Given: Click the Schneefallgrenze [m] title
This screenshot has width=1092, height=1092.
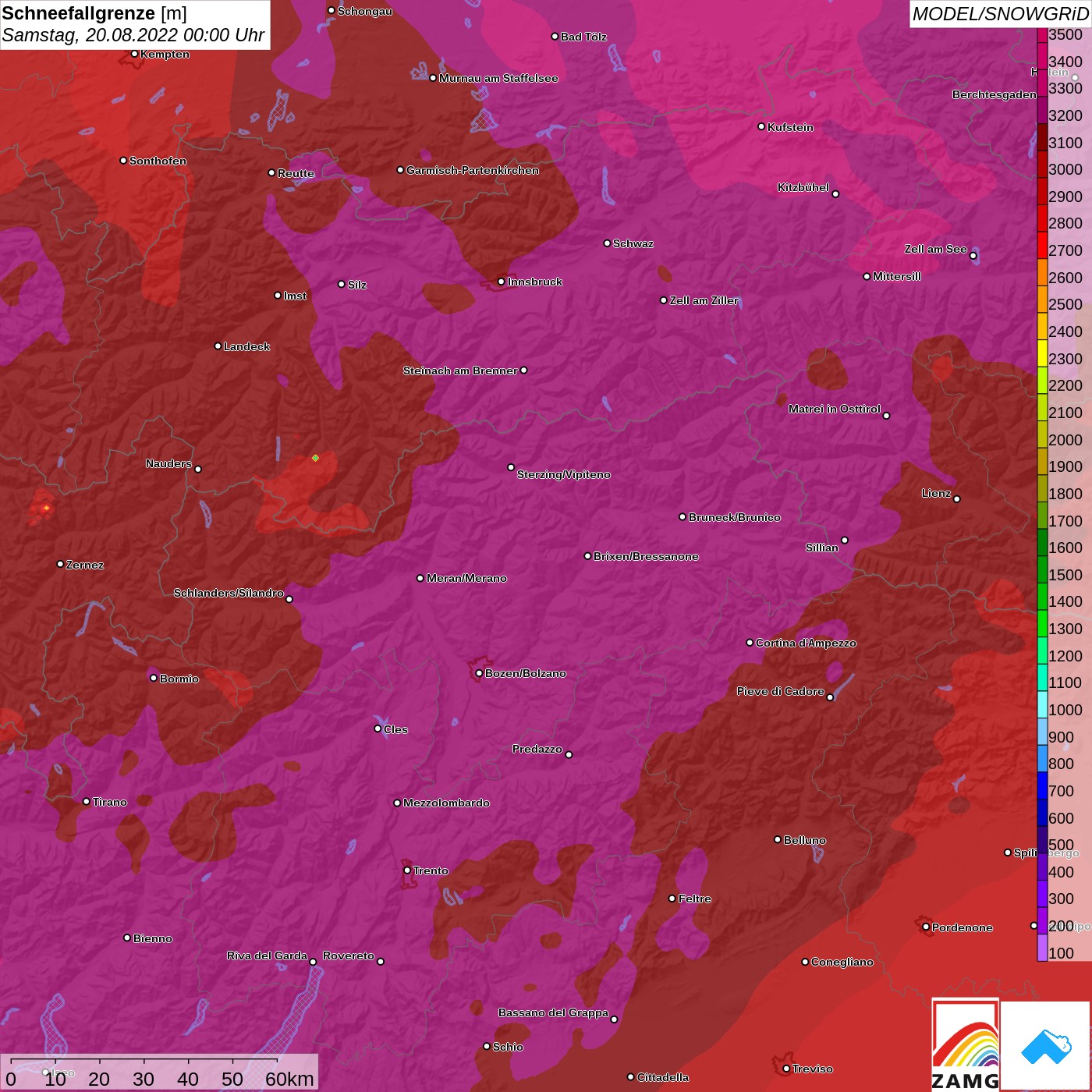Looking at the screenshot, I should [x=94, y=13].
